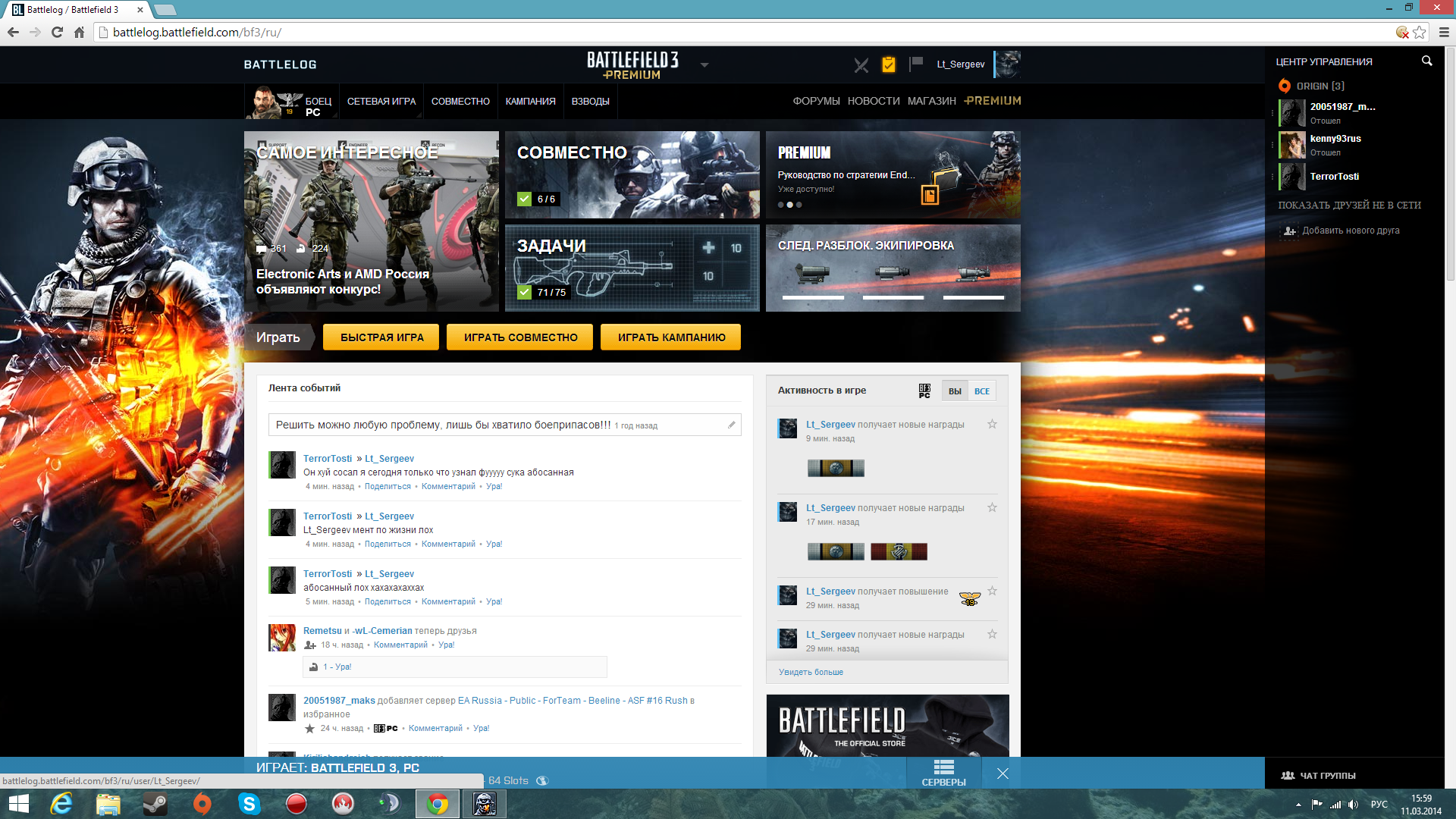Go to НОВОСТИ
Screen dimensions: 1456x819
(874, 101)
